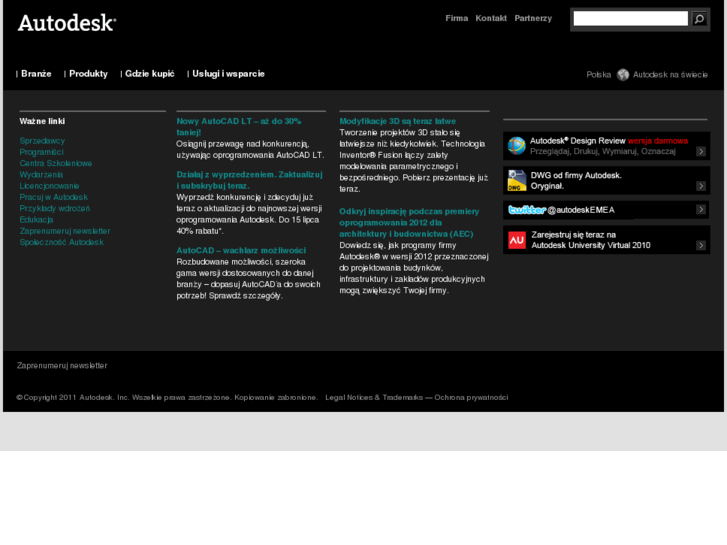727x545 pixels.
Task: Open the Gdzie kupić menu
Action: [150, 74]
